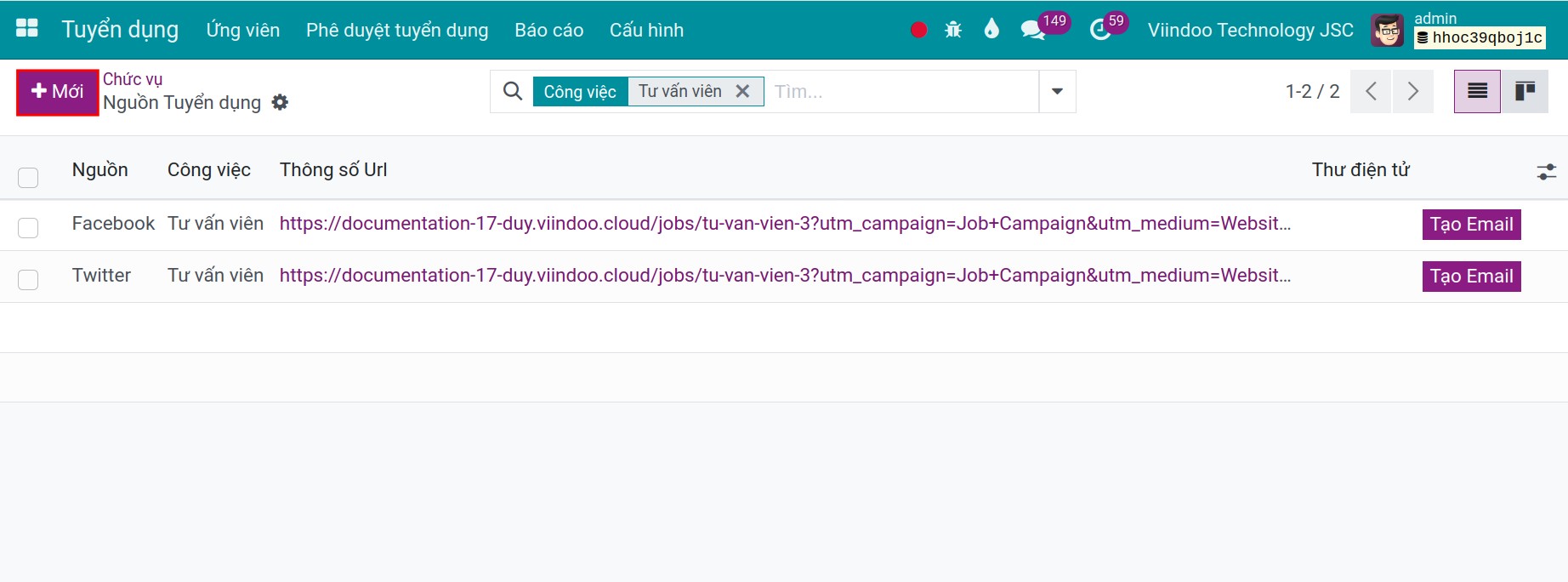Open the bug debug tools icon
The height and width of the screenshot is (582, 1568).
pyautogui.click(x=953, y=30)
